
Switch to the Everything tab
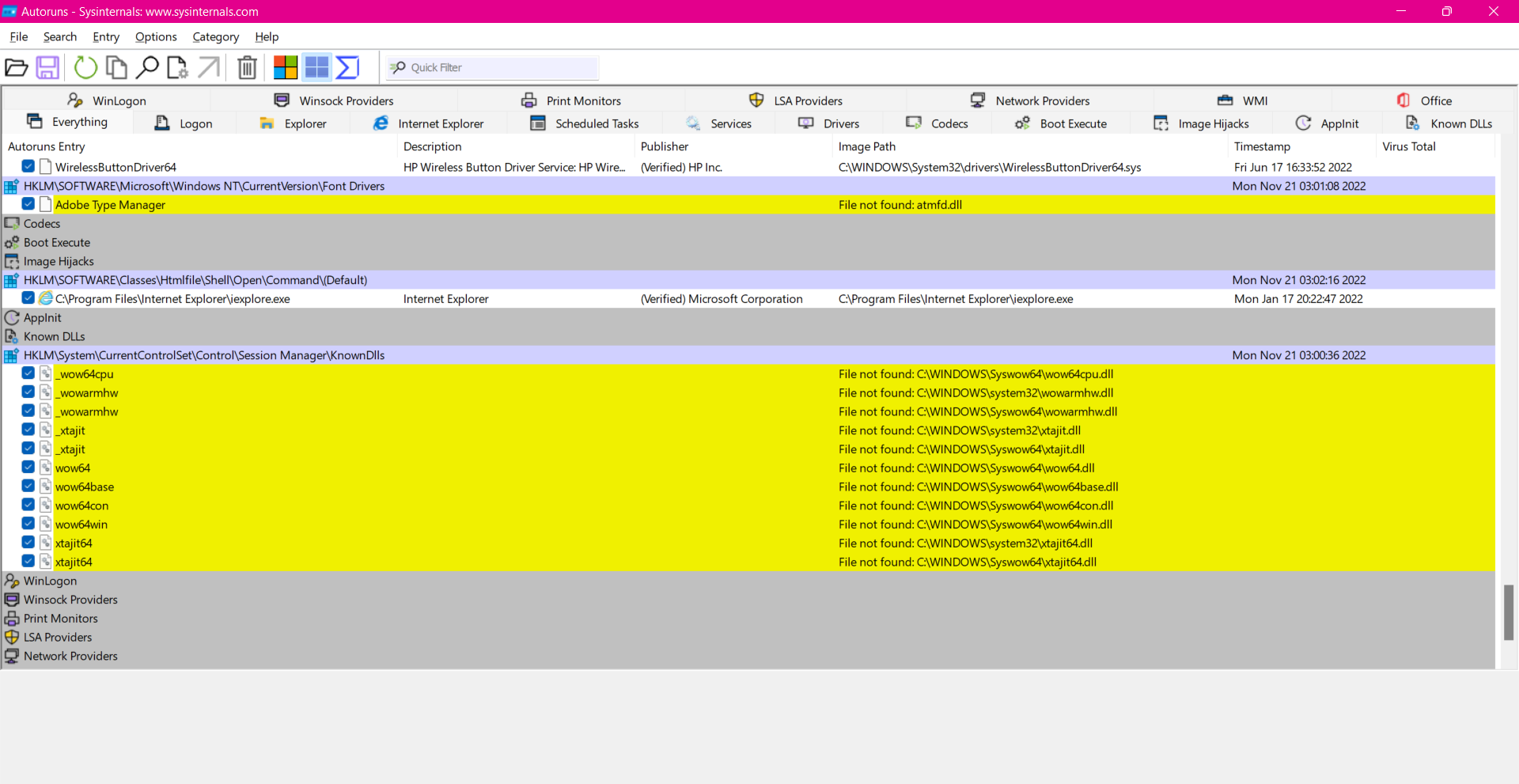67,122
